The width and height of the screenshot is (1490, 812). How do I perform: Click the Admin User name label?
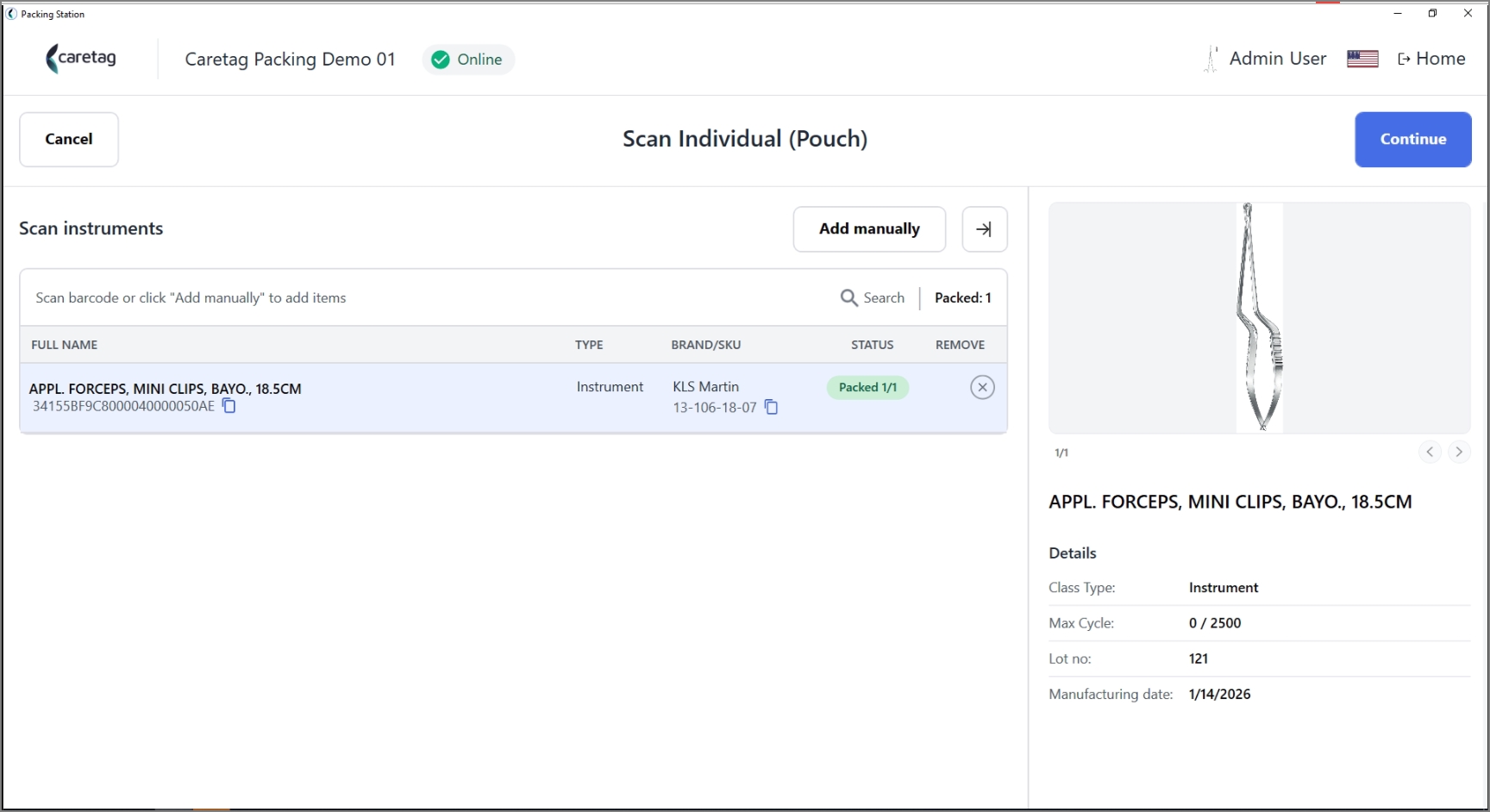tap(1278, 59)
